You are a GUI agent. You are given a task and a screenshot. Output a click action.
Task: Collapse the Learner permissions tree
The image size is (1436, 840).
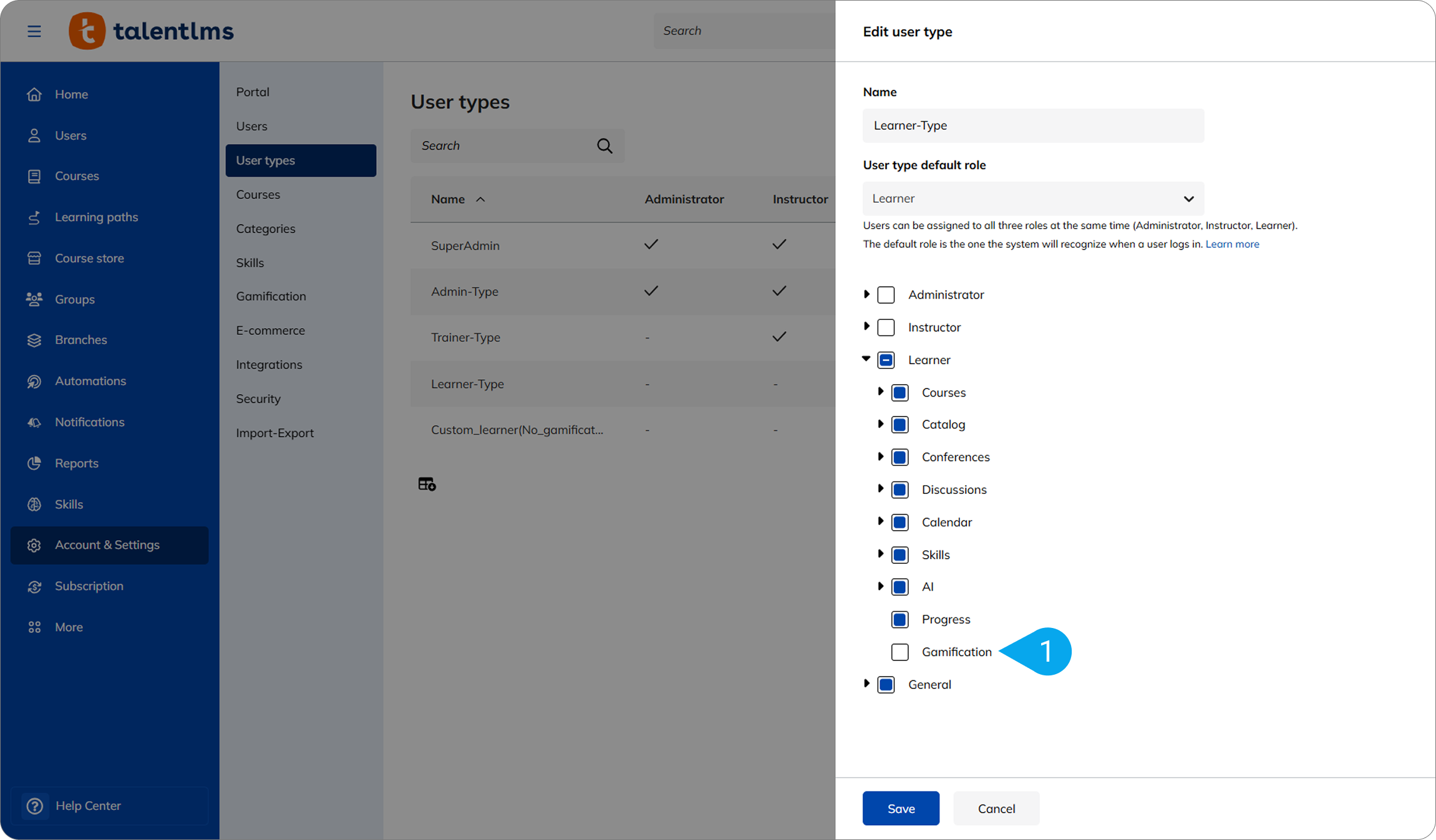(866, 359)
